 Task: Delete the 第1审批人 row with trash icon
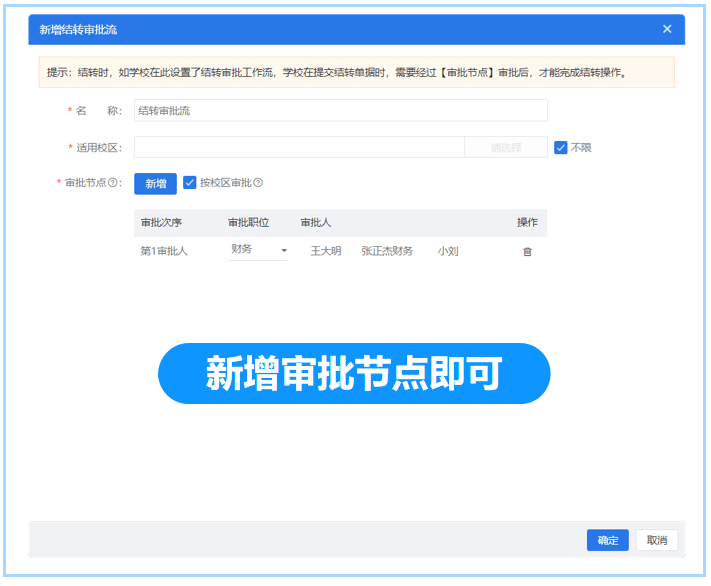pos(527,252)
